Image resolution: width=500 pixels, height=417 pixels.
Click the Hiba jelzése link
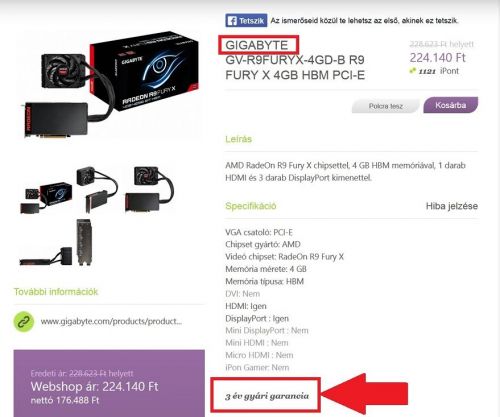(452, 206)
